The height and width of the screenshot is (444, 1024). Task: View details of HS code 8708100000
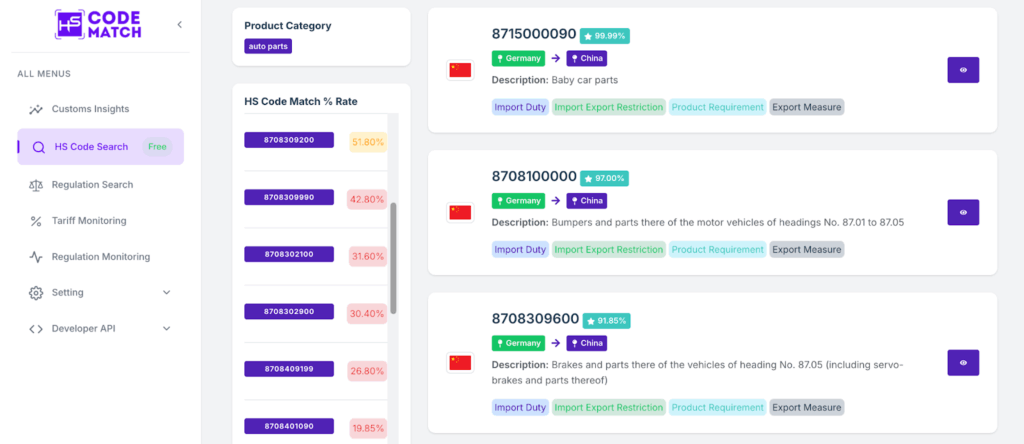pyautogui.click(x=962, y=212)
